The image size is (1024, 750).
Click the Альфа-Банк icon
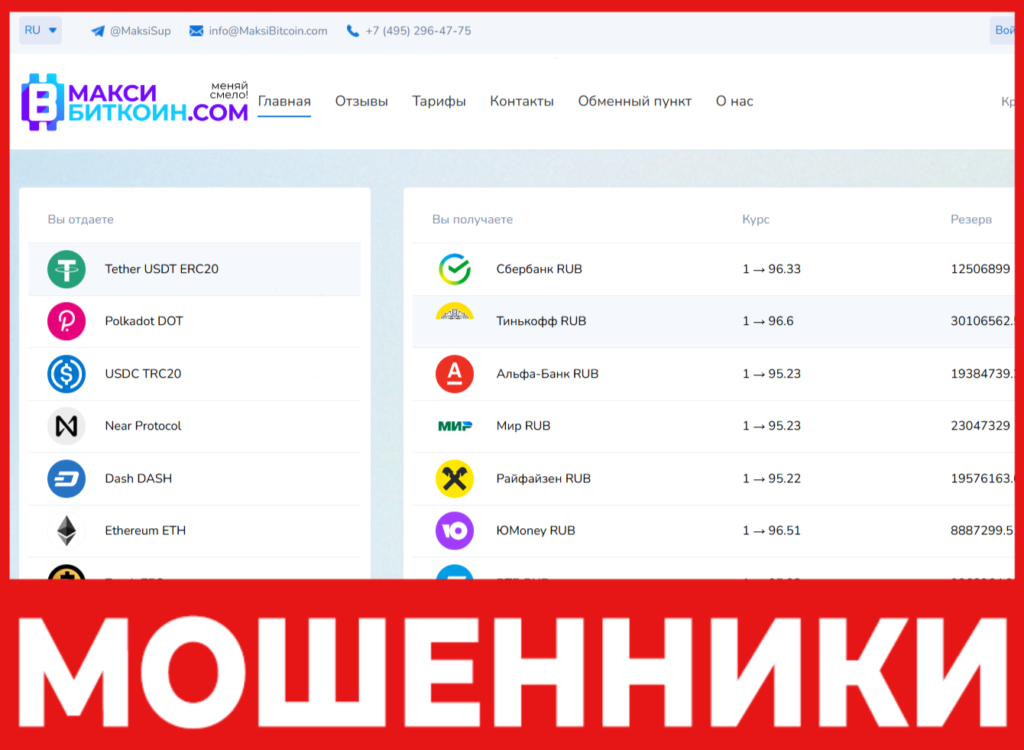(x=455, y=373)
